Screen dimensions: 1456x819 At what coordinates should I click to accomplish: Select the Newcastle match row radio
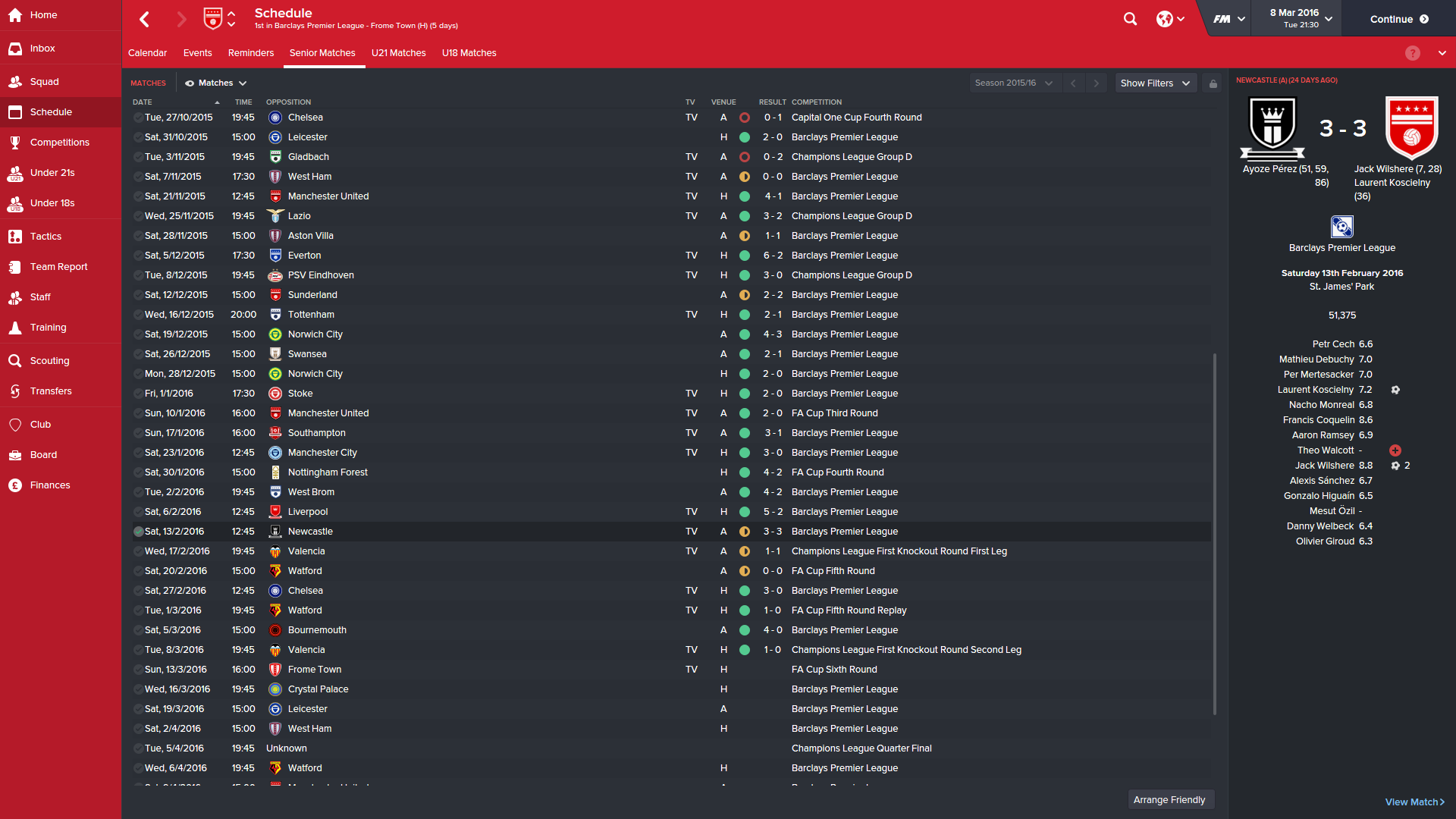tap(138, 532)
